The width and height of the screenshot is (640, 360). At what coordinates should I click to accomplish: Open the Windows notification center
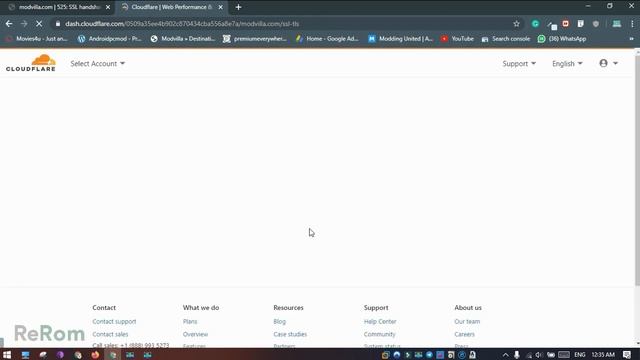(x=627, y=355)
